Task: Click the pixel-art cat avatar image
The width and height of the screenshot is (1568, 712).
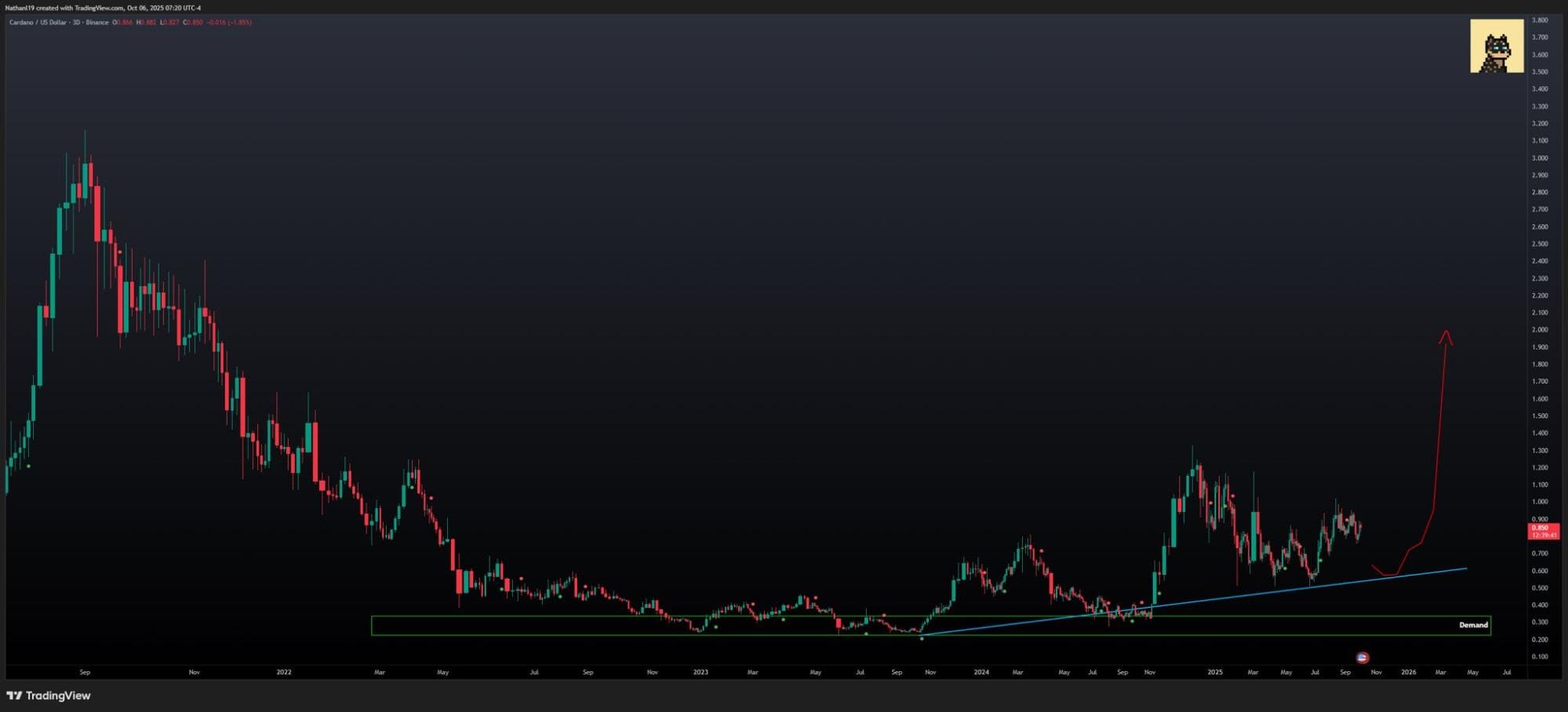Action: click(1496, 46)
